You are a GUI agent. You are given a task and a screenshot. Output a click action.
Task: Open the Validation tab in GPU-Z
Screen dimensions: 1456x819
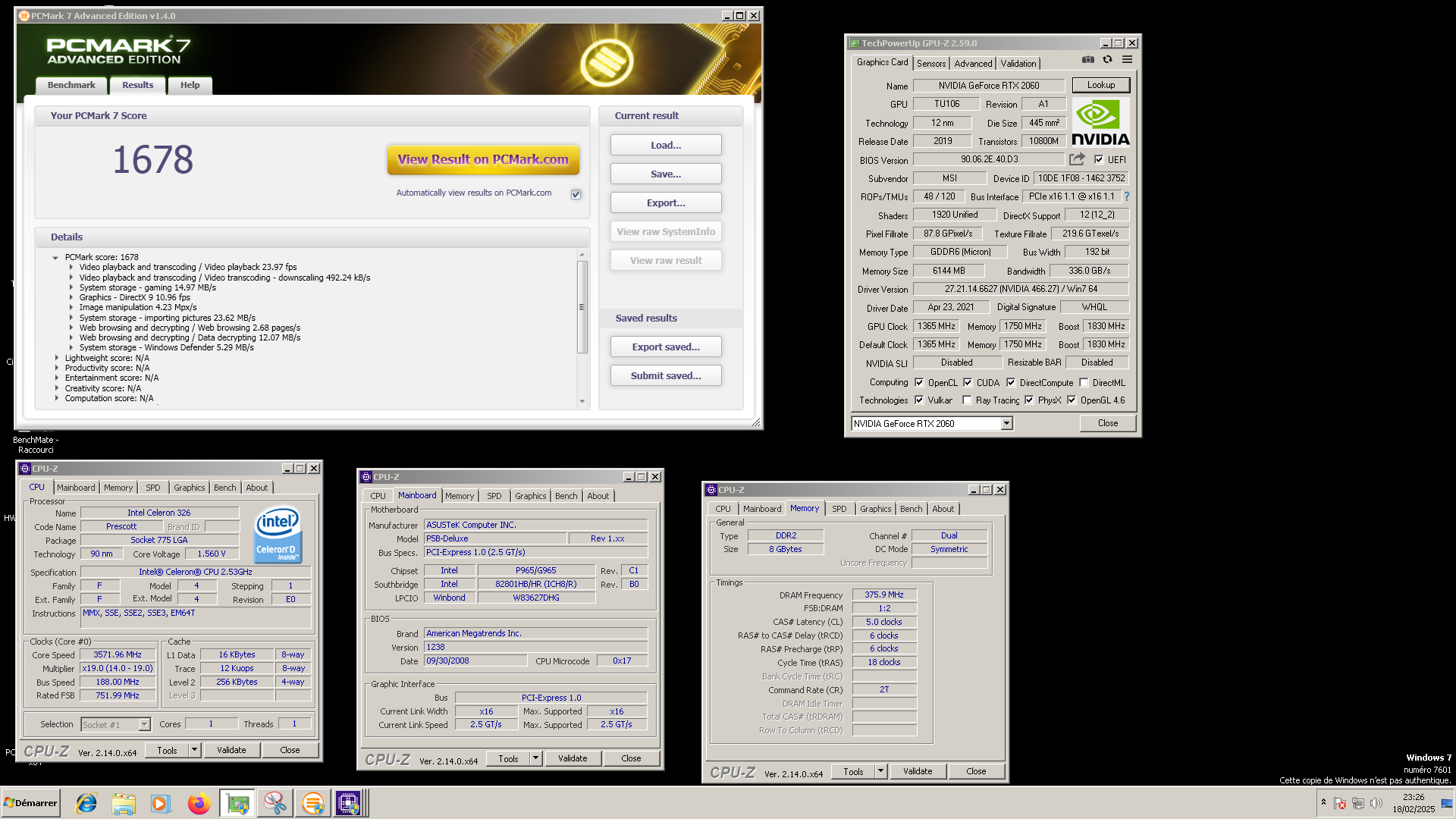pyautogui.click(x=1018, y=64)
